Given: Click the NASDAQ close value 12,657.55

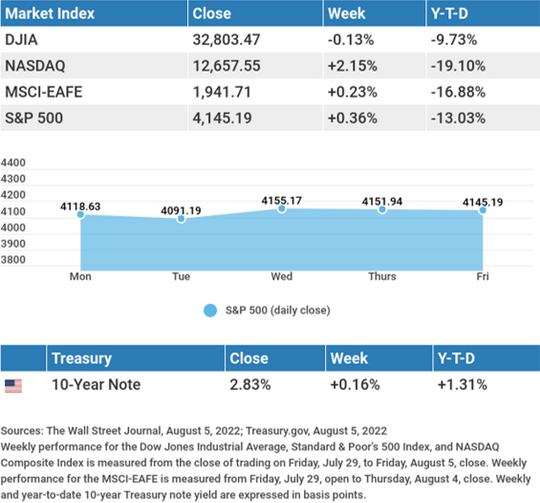Looking at the screenshot, I should [x=226, y=66].
